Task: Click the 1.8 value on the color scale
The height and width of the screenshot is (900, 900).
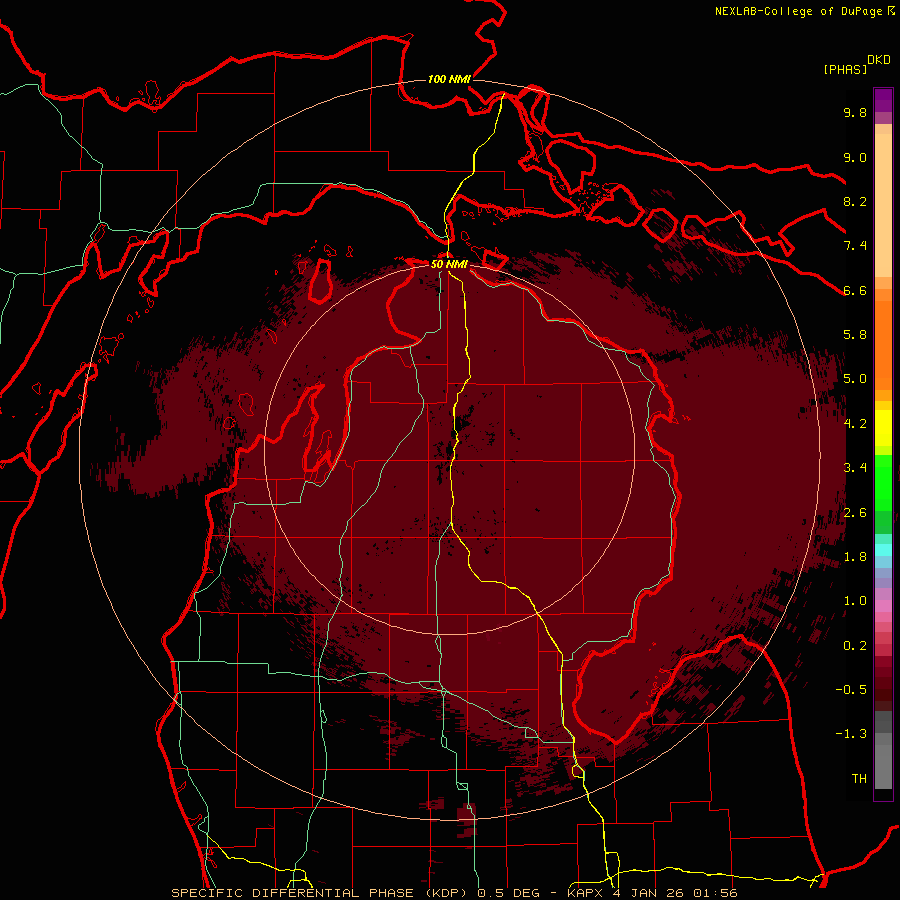Action: (855, 557)
